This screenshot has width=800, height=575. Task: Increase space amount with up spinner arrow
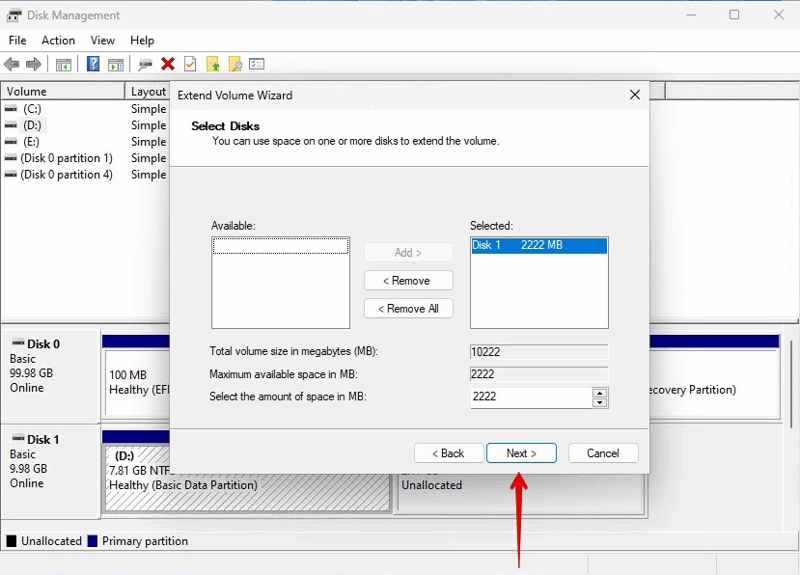pyautogui.click(x=599, y=392)
